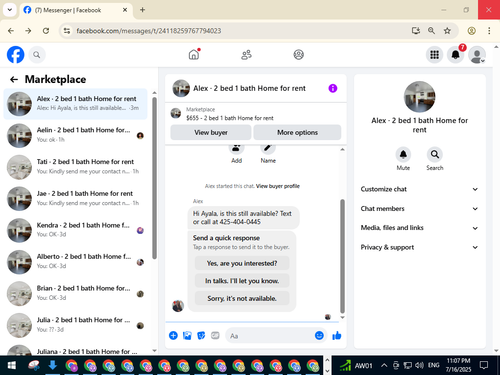Open the emoji picker smiley icon
The width and height of the screenshot is (500, 375).
point(319,335)
